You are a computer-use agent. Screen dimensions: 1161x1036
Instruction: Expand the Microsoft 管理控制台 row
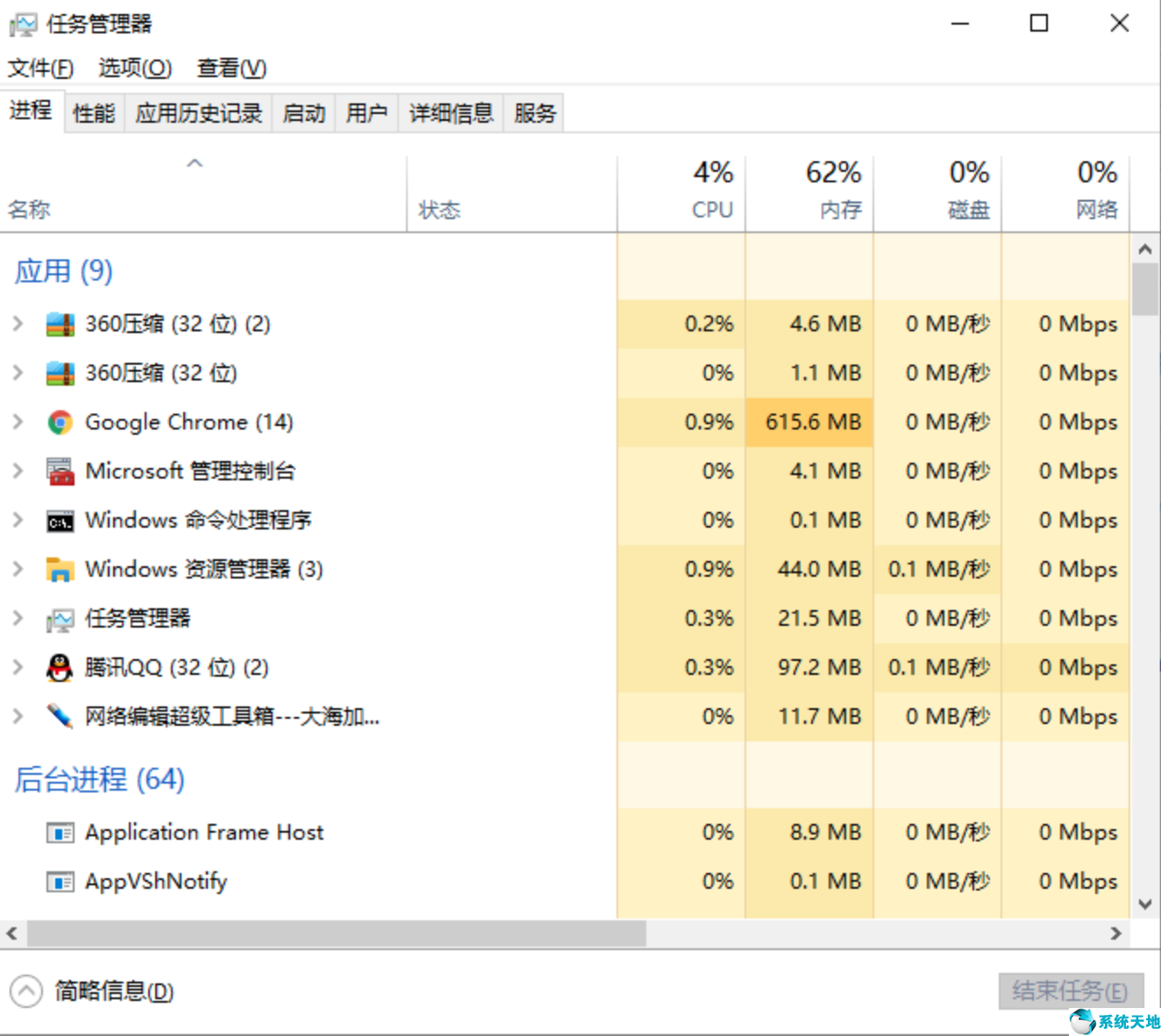coord(18,472)
